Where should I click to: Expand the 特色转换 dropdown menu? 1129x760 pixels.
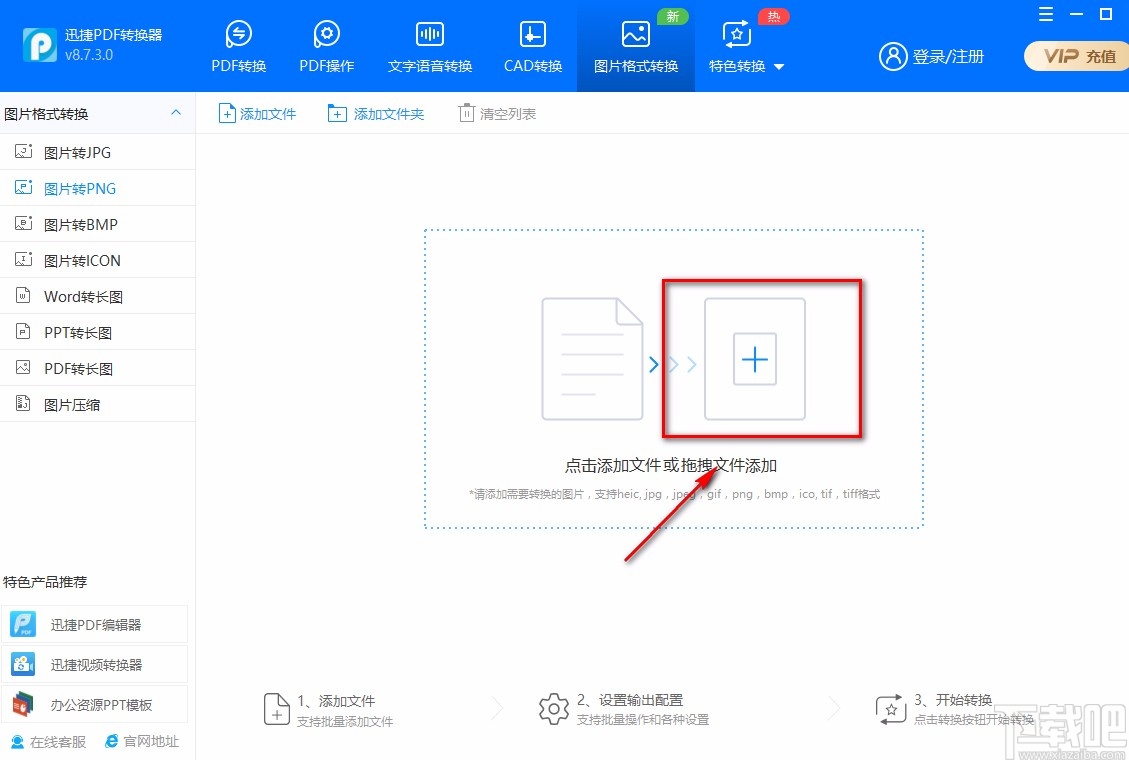pyautogui.click(x=737, y=45)
